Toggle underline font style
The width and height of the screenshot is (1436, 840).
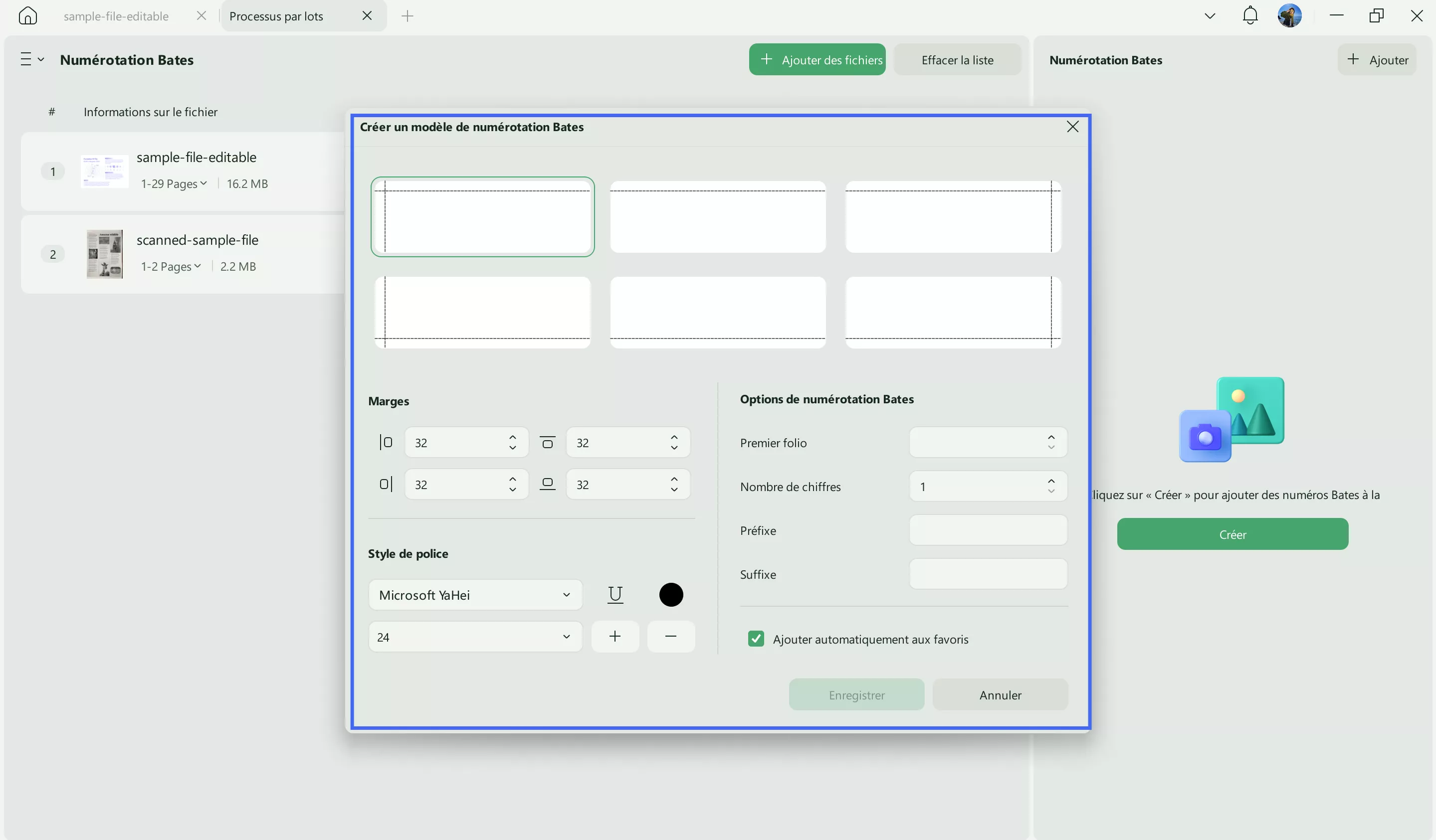click(615, 595)
